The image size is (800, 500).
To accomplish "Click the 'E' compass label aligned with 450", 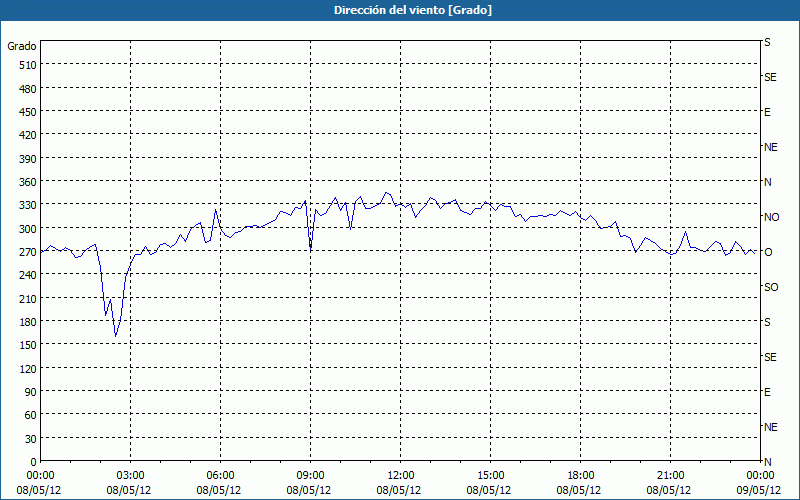I will [767, 112].
